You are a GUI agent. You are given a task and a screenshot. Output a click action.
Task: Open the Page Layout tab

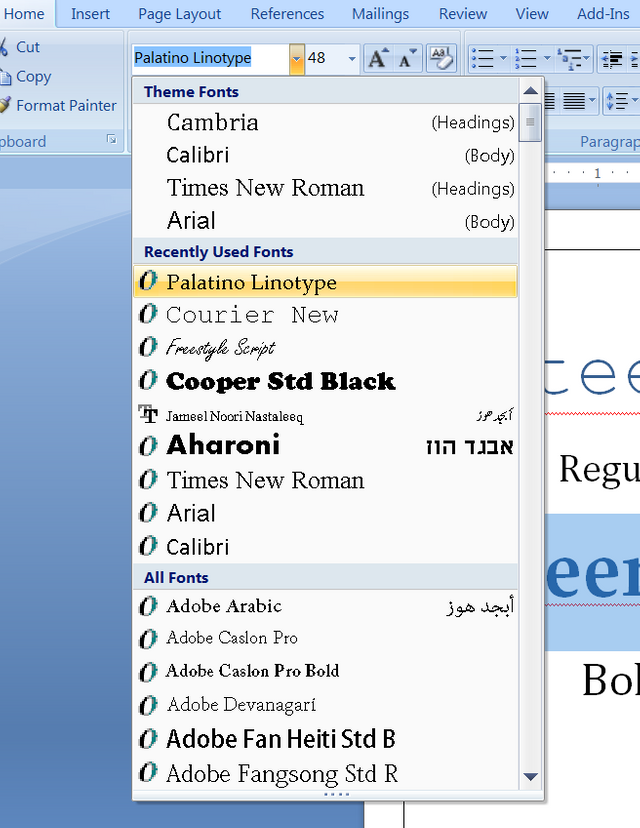click(180, 14)
